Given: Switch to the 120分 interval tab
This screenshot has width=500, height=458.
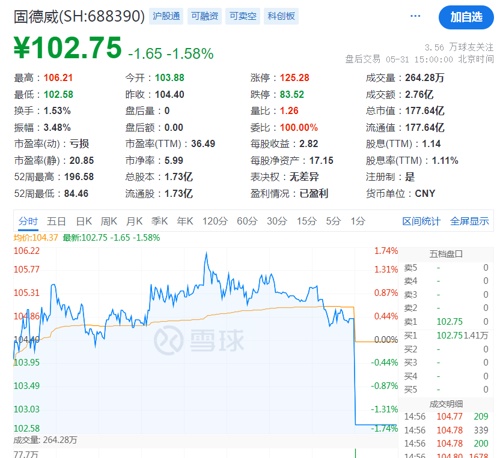Looking at the screenshot, I should [215, 221].
